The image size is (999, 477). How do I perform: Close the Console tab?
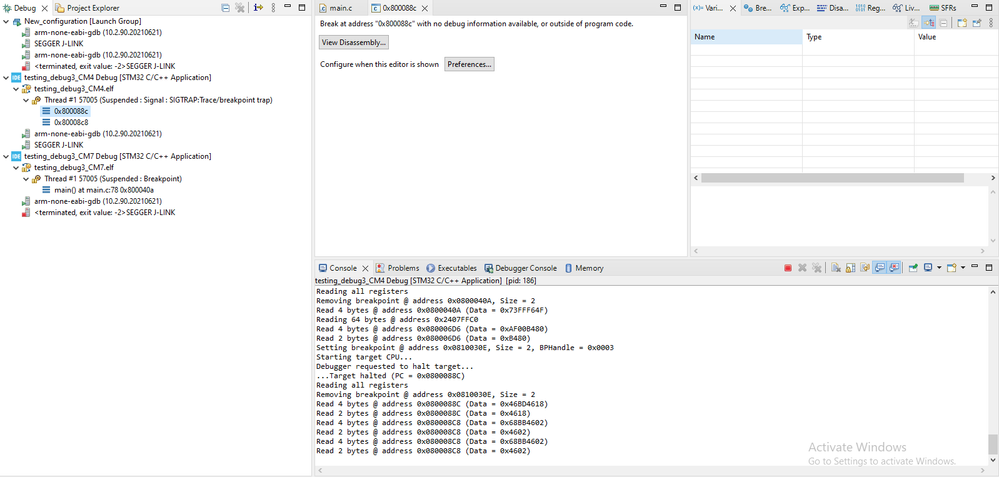pyautogui.click(x=366, y=268)
